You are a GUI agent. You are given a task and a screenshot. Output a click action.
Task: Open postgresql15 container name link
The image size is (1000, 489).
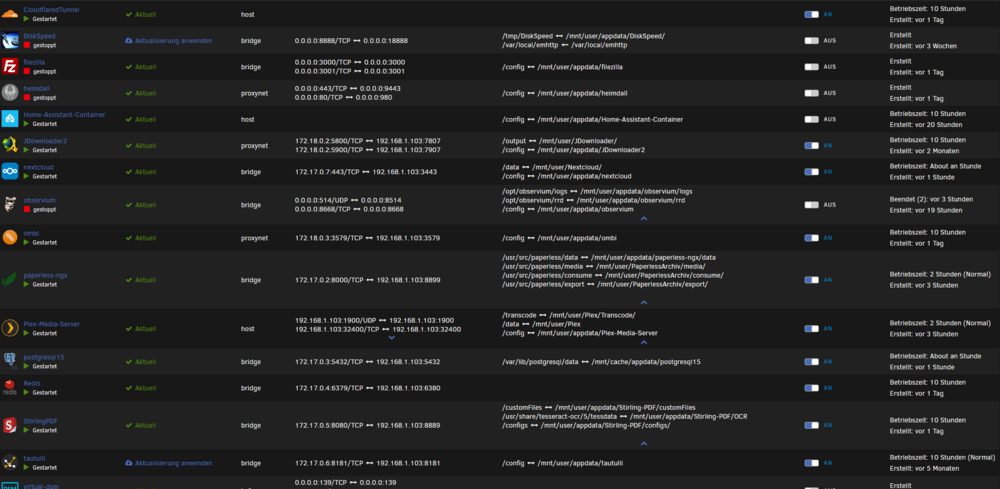pos(44,357)
